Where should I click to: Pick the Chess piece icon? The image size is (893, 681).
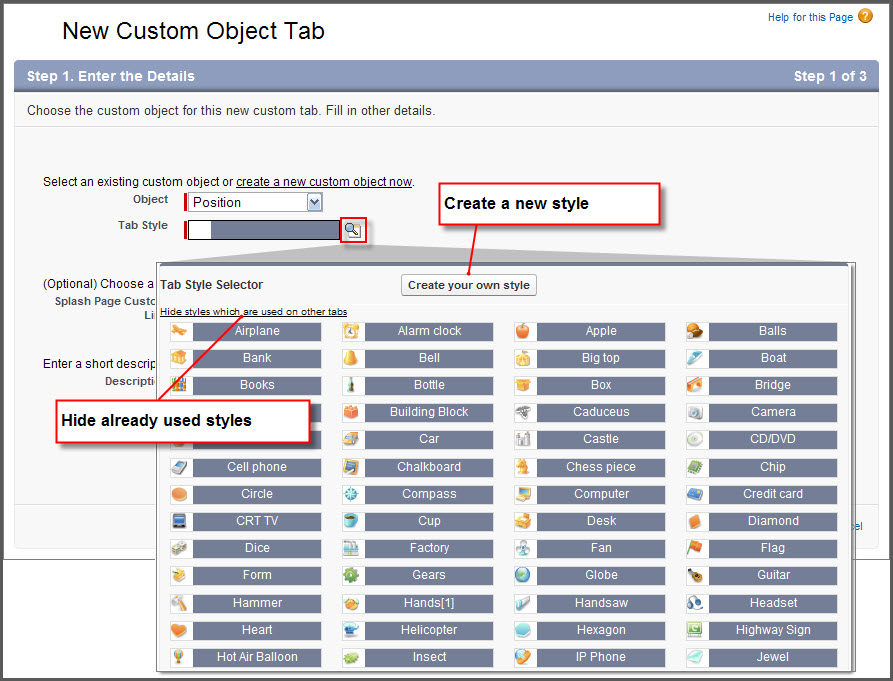point(523,467)
